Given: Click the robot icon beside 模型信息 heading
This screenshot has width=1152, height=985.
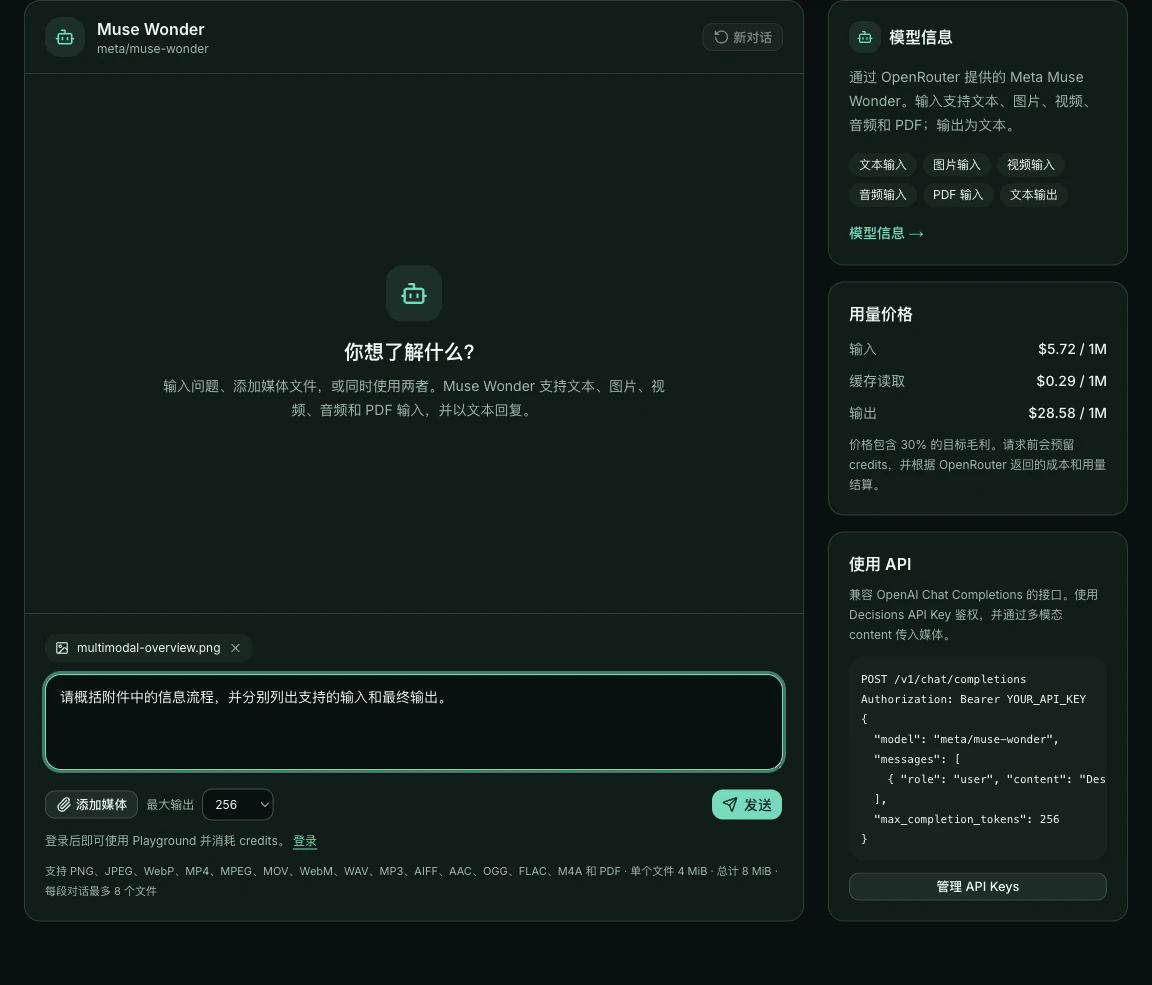Looking at the screenshot, I should [865, 37].
